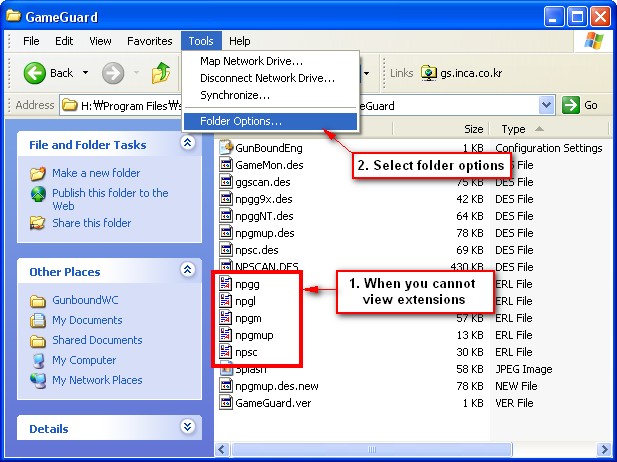Choose Synchronize in the Tools menu
617x462 pixels.
270,95
